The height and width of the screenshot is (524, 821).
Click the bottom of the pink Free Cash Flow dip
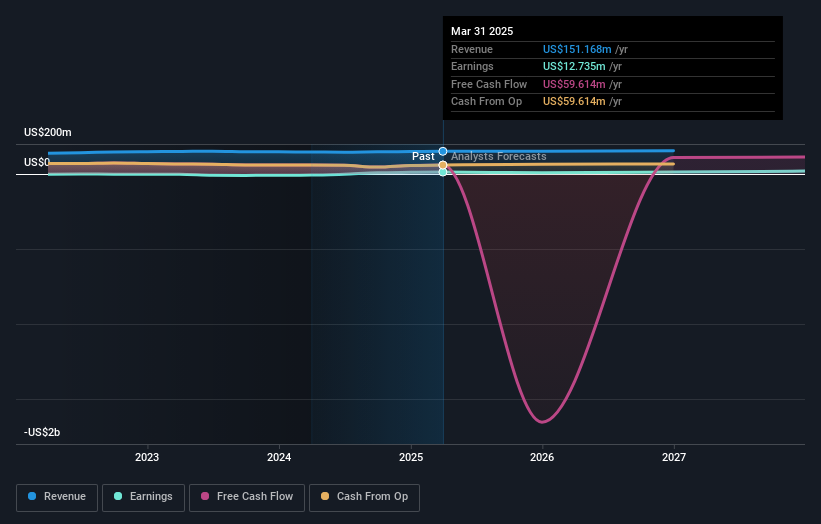click(542, 421)
